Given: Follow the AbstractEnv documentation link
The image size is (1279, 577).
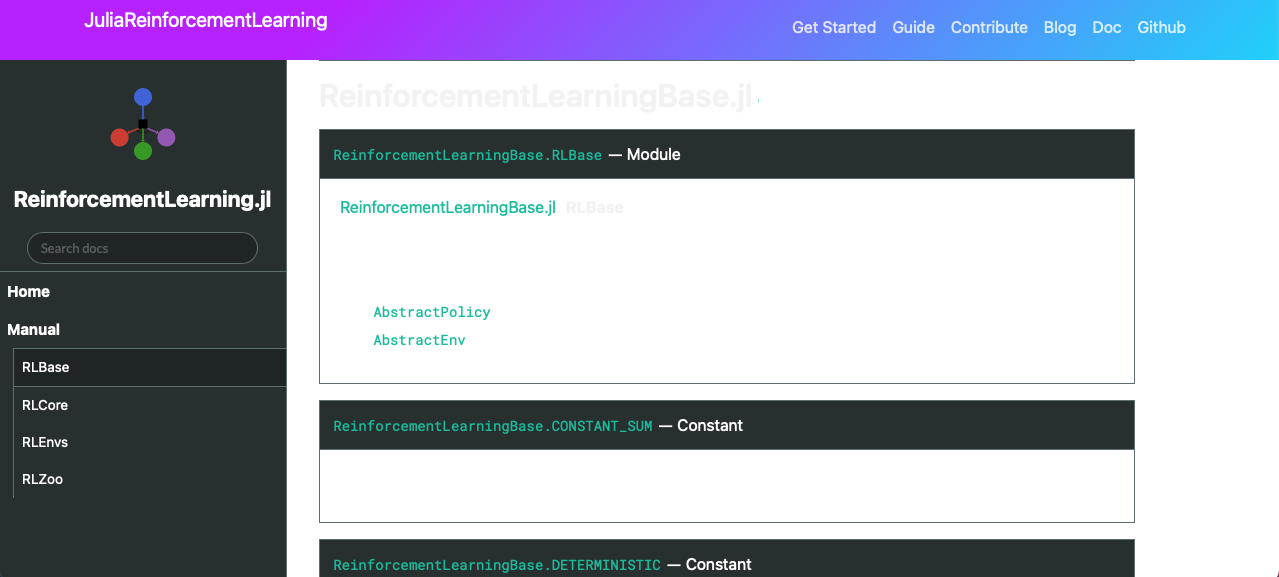Looking at the screenshot, I should coord(419,339).
